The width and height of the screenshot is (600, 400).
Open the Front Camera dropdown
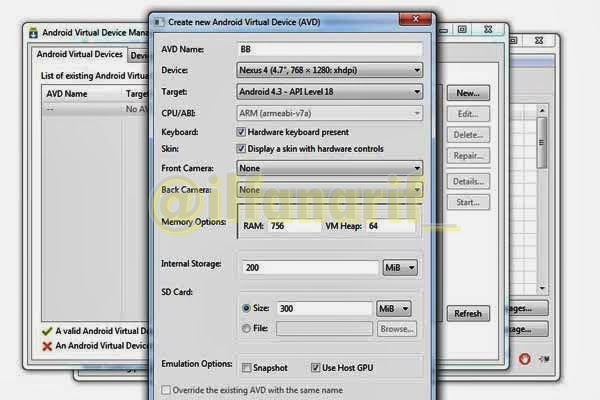[329, 168]
